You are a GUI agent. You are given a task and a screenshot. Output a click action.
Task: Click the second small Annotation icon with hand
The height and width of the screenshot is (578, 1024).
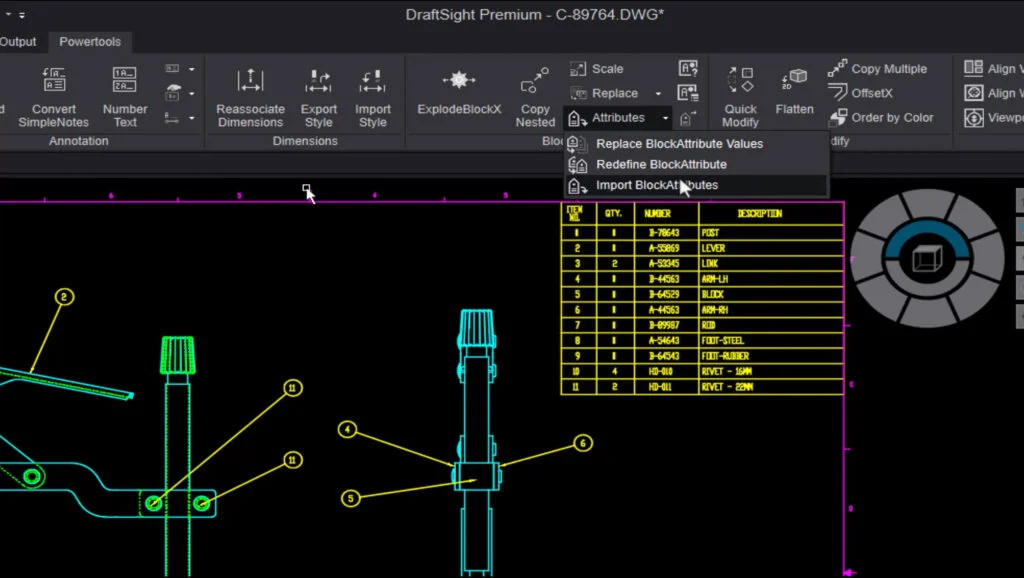tap(172, 93)
